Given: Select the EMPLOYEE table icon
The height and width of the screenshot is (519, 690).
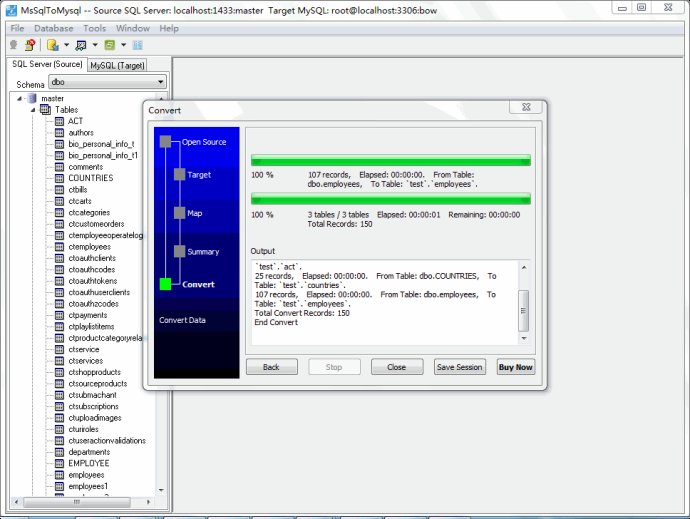Looking at the screenshot, I should pyautogui.click(x=59, y=464).
